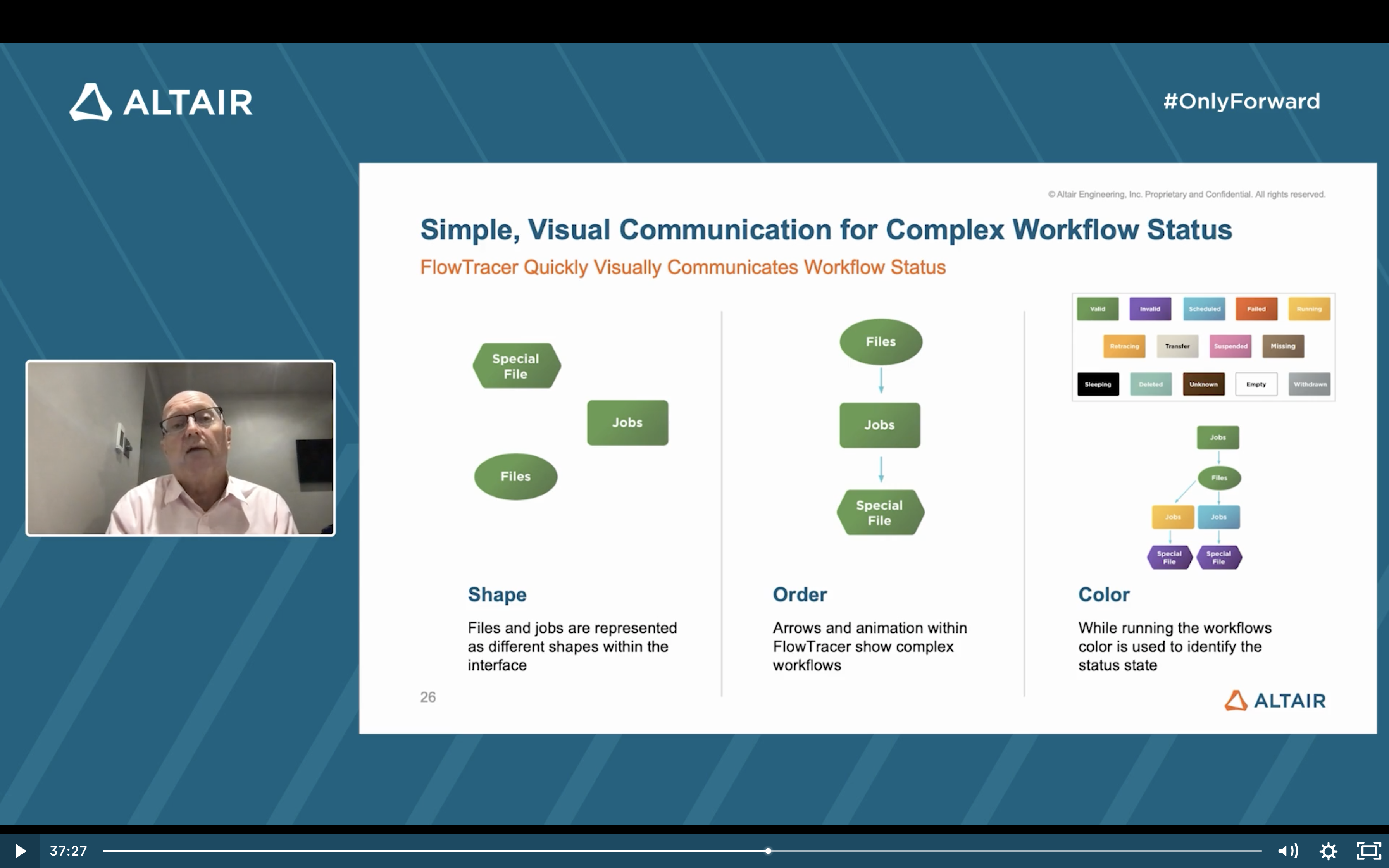Click the yellow Jobs node in Color diagram
1389x868 pixels.
click(1173, 517)
